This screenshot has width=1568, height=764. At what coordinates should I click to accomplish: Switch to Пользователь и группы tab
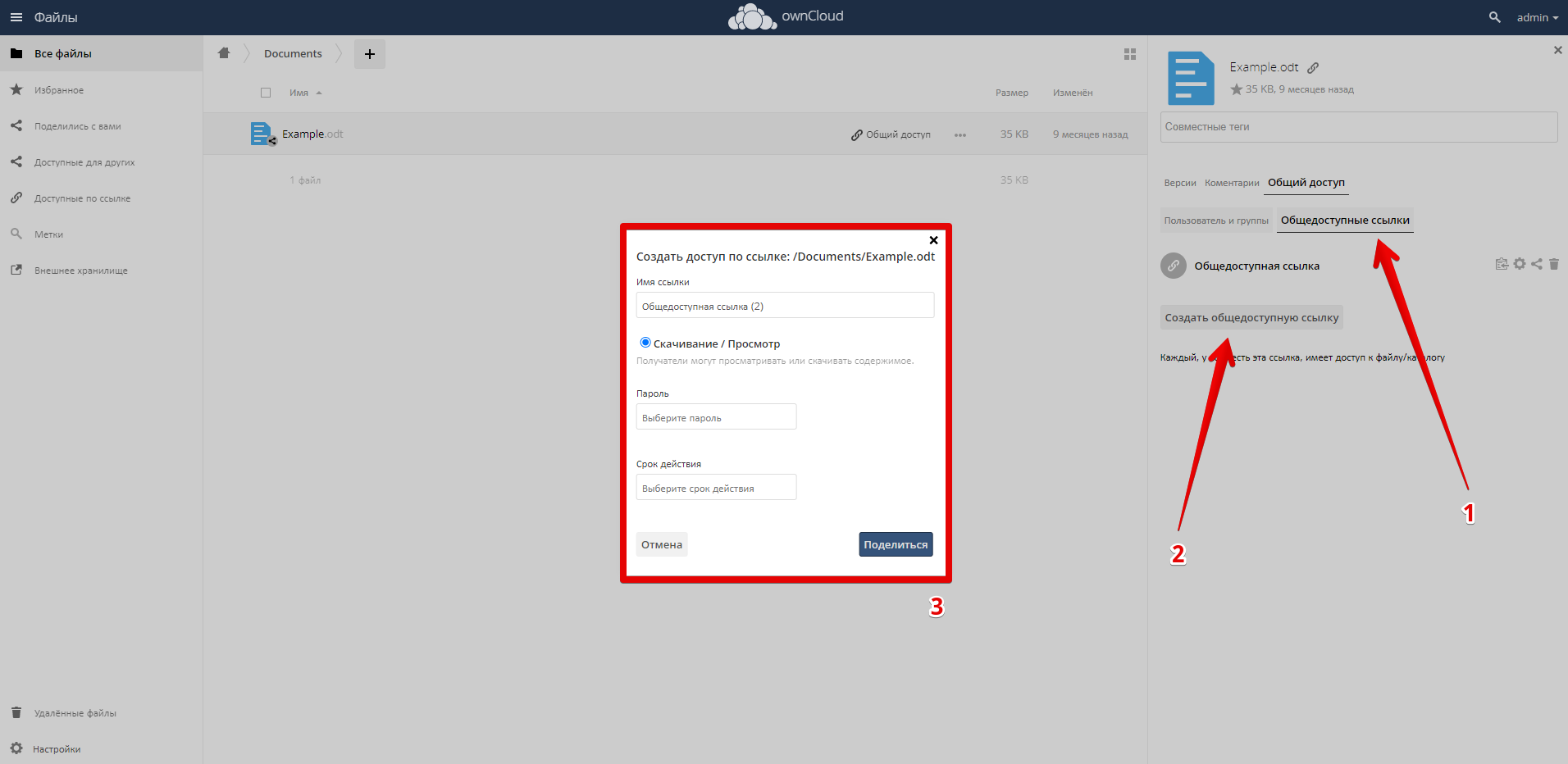pyautogui.click(x=1215, y=221)
